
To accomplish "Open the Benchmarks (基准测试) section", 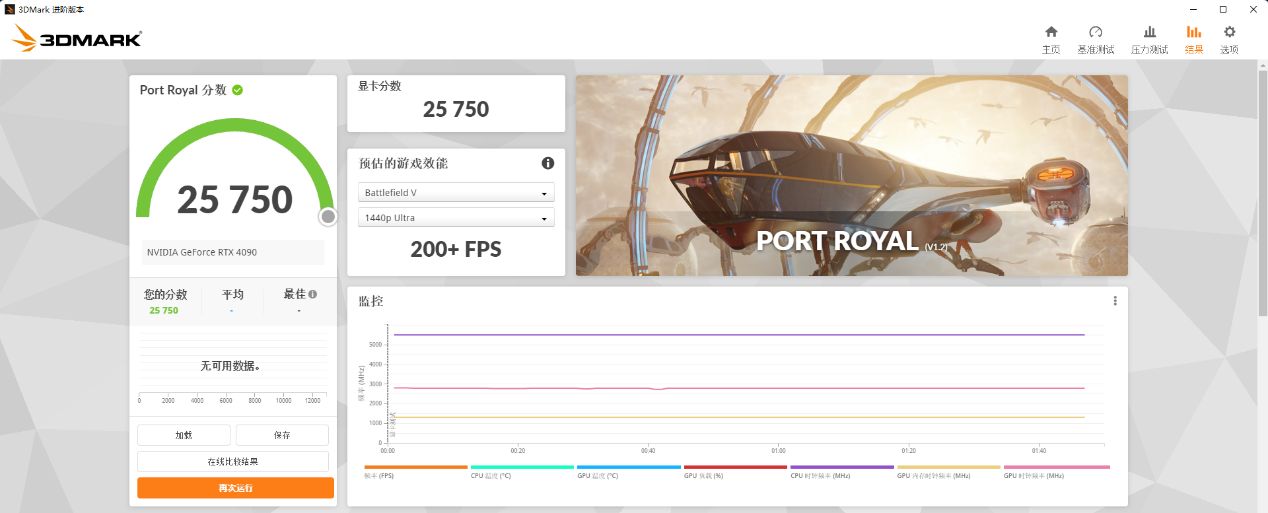I will tap(1095, 39).
